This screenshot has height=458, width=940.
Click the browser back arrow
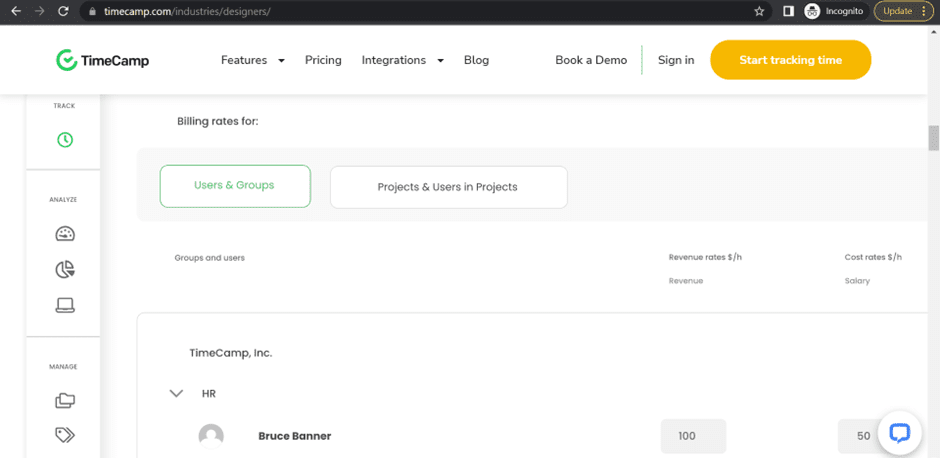[x=16, y=11]
